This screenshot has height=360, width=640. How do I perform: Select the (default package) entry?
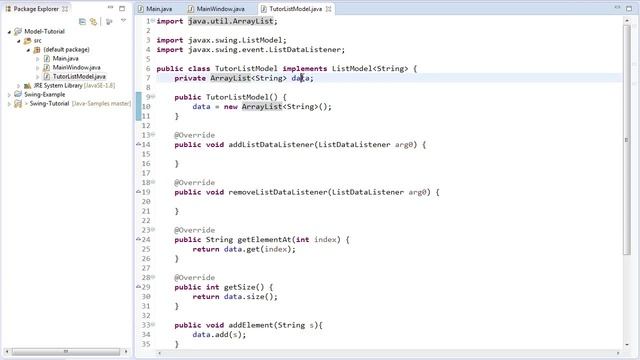[66, 50]
